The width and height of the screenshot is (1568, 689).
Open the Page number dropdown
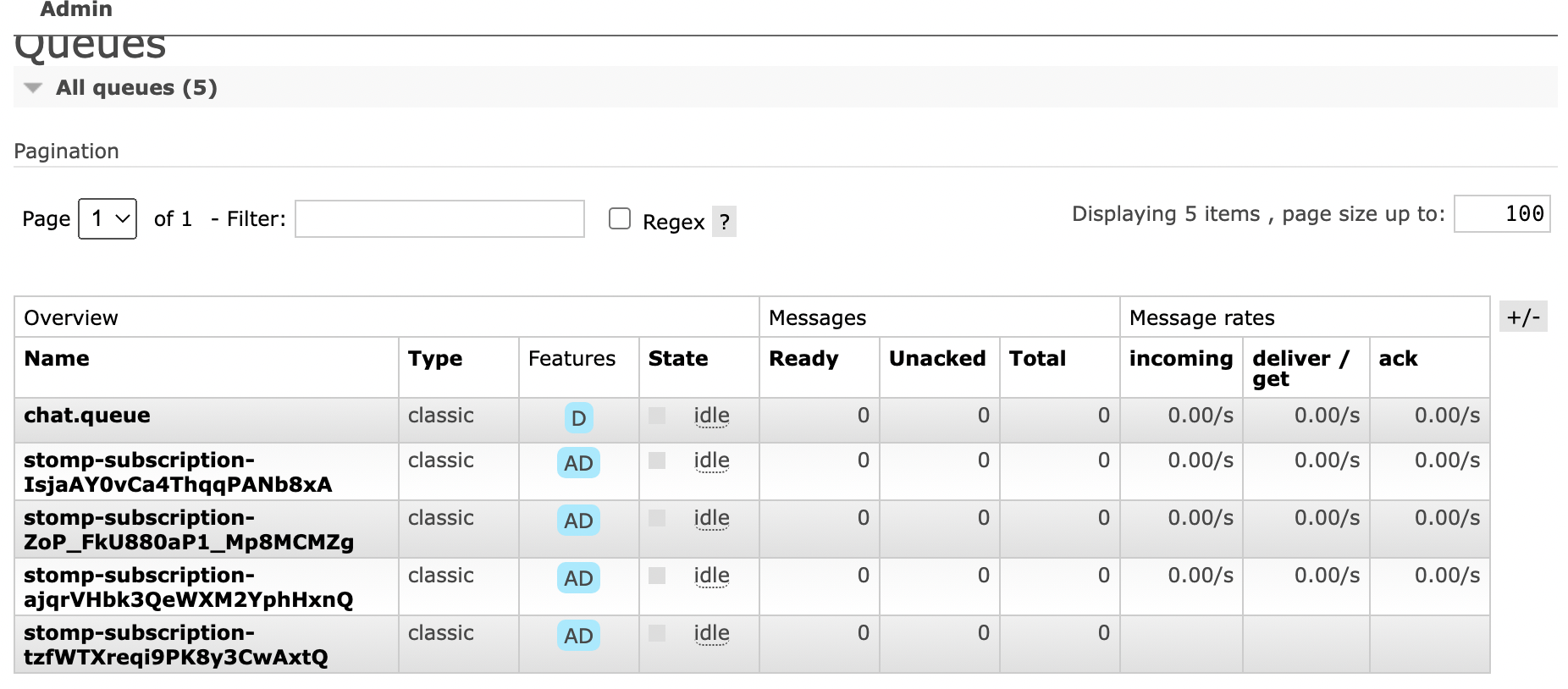108,219
